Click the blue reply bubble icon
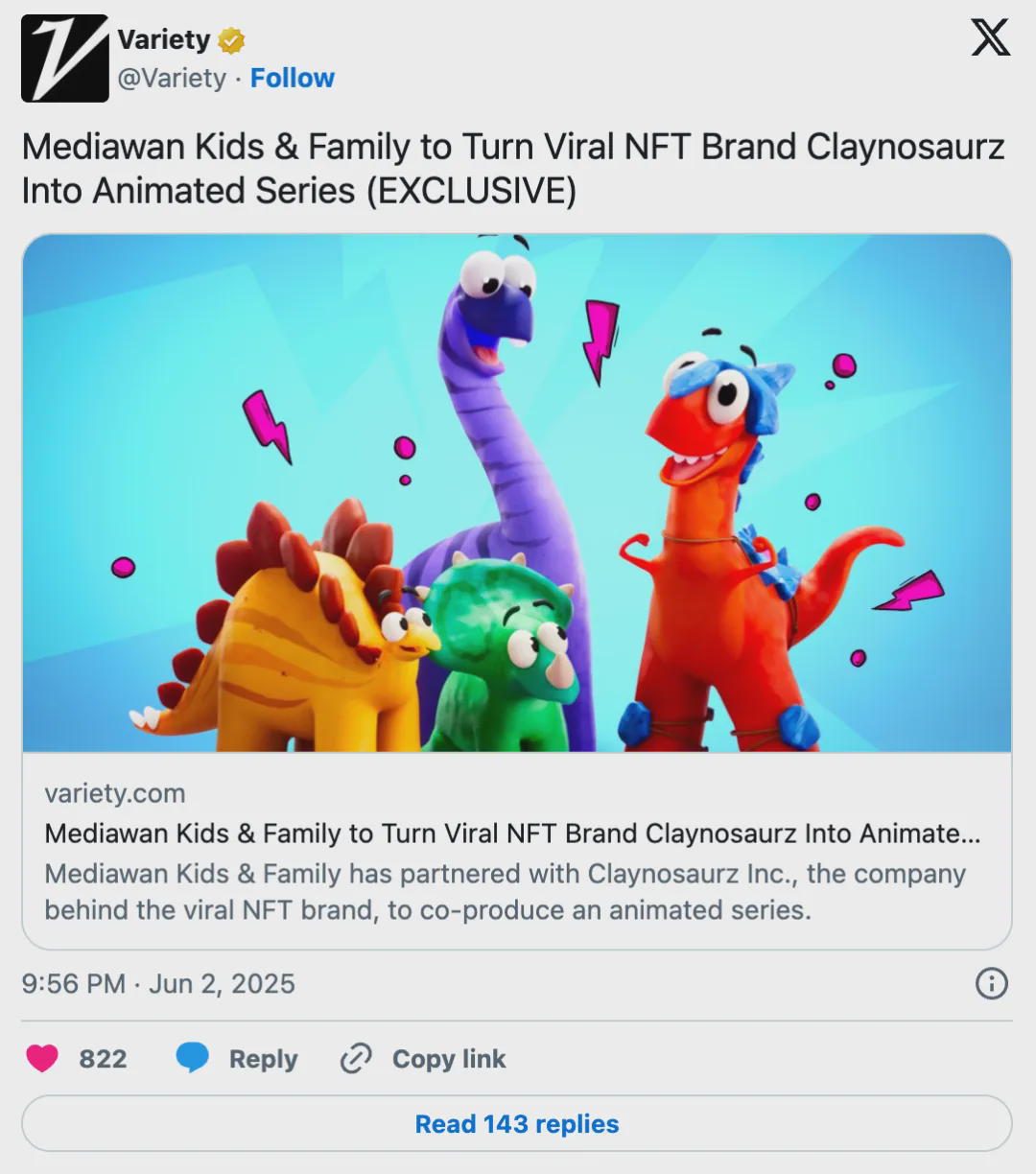The height and width of the screenshot is (1174, 1036). [x=193, y=1058]
